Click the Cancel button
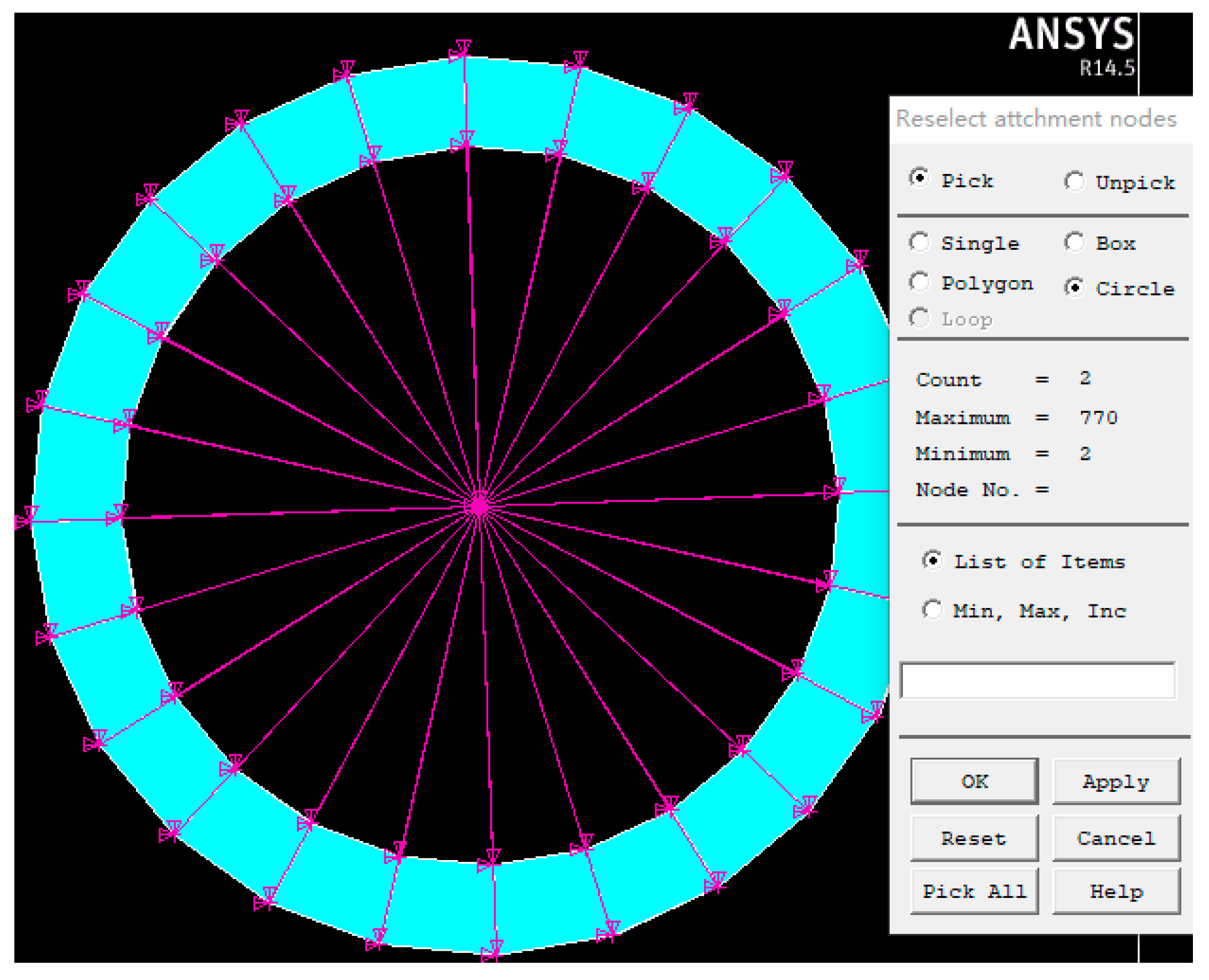Image resolution: width=1209 pixels, height=980 pixels. pyautogui.click(x=1116, y=838)
